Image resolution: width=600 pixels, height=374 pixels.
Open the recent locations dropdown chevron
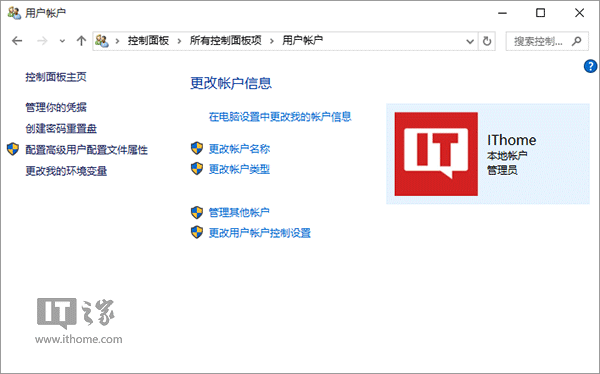click(62, 41)
